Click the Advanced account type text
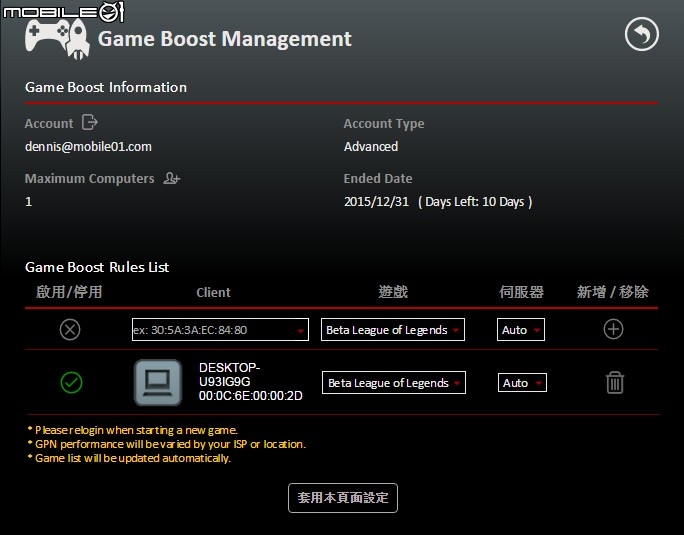The width and height of the screenshot is (684, 535). coord(371,147)
